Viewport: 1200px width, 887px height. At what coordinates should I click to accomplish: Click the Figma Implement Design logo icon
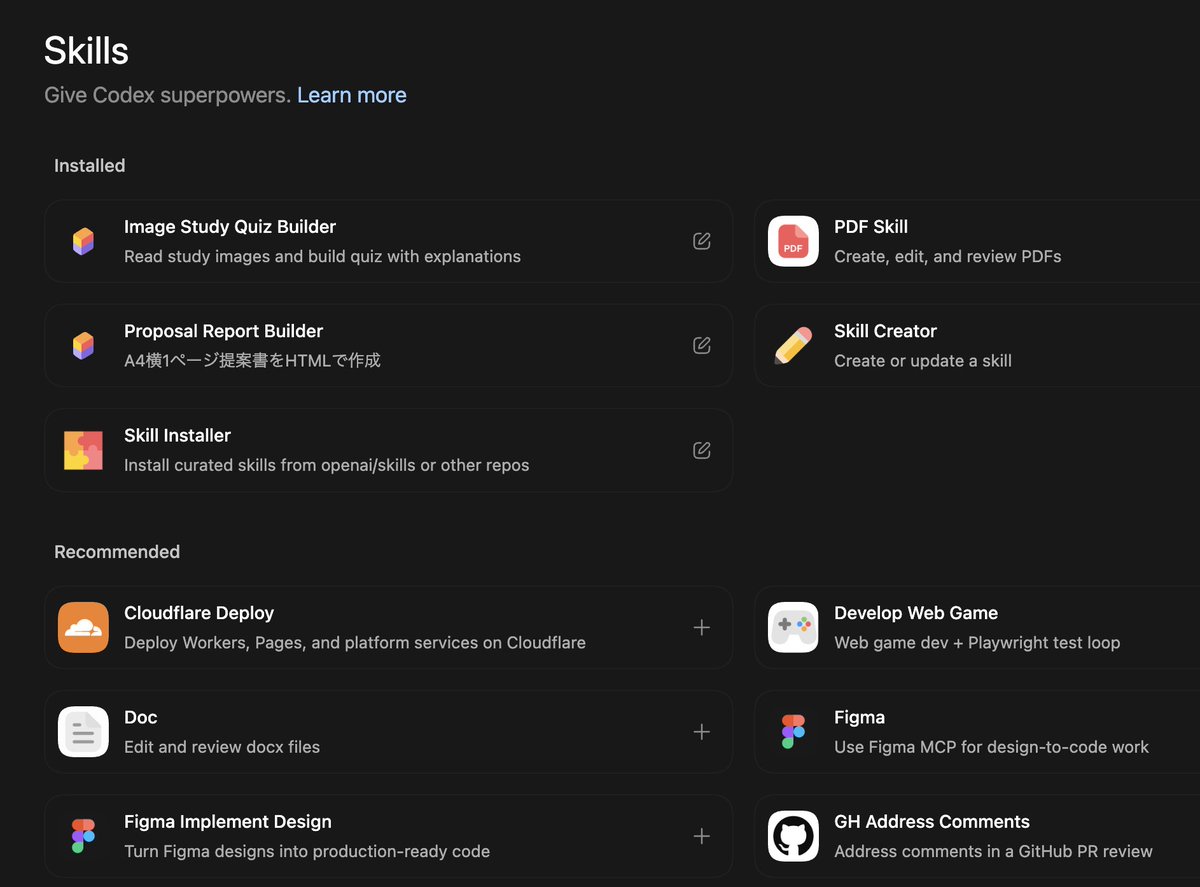[x=83, y=836]
